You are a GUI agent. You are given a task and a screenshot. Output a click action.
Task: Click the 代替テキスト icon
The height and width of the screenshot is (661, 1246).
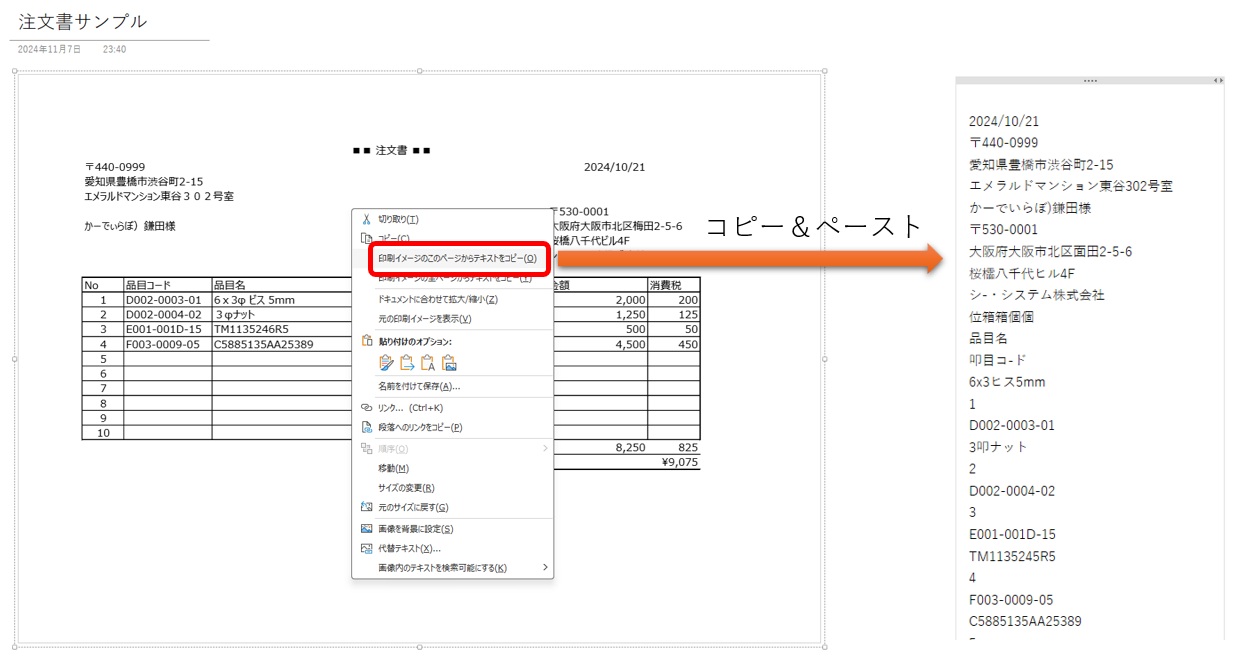click(366, 549)
